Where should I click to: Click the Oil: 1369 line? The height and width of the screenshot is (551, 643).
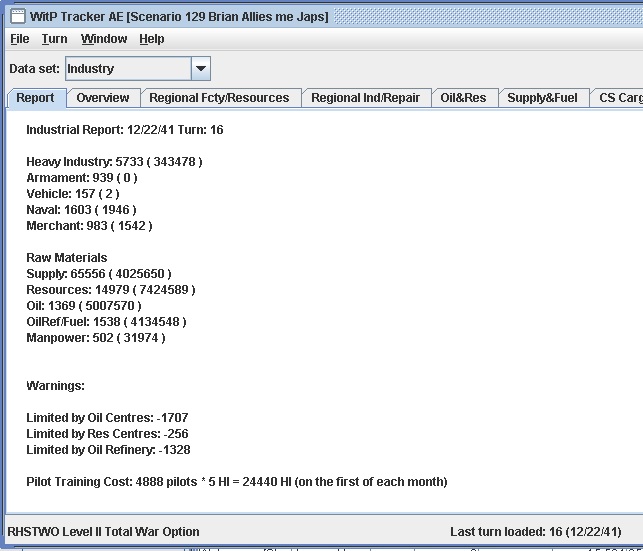(84, 306)
